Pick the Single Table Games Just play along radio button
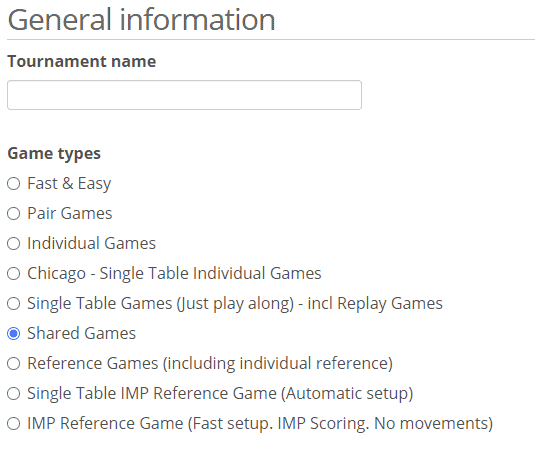The width and height of the screenshot is (535, 458). pyautogui.click(x=14, y=304)
